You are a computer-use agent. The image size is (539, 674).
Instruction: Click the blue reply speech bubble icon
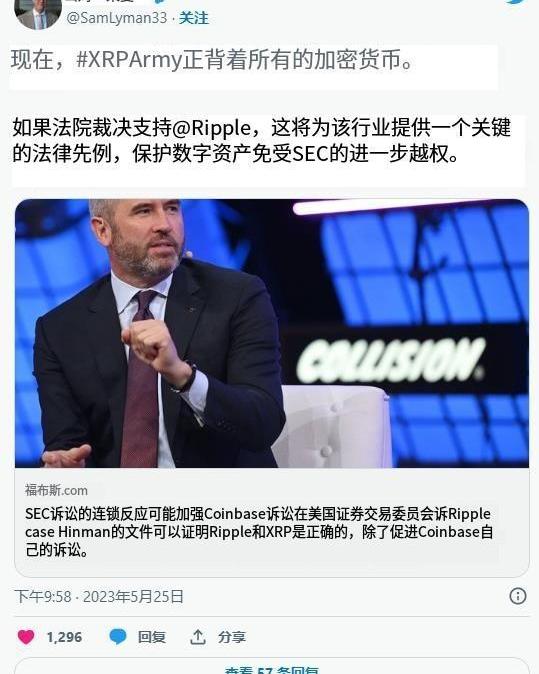(118, 637)
